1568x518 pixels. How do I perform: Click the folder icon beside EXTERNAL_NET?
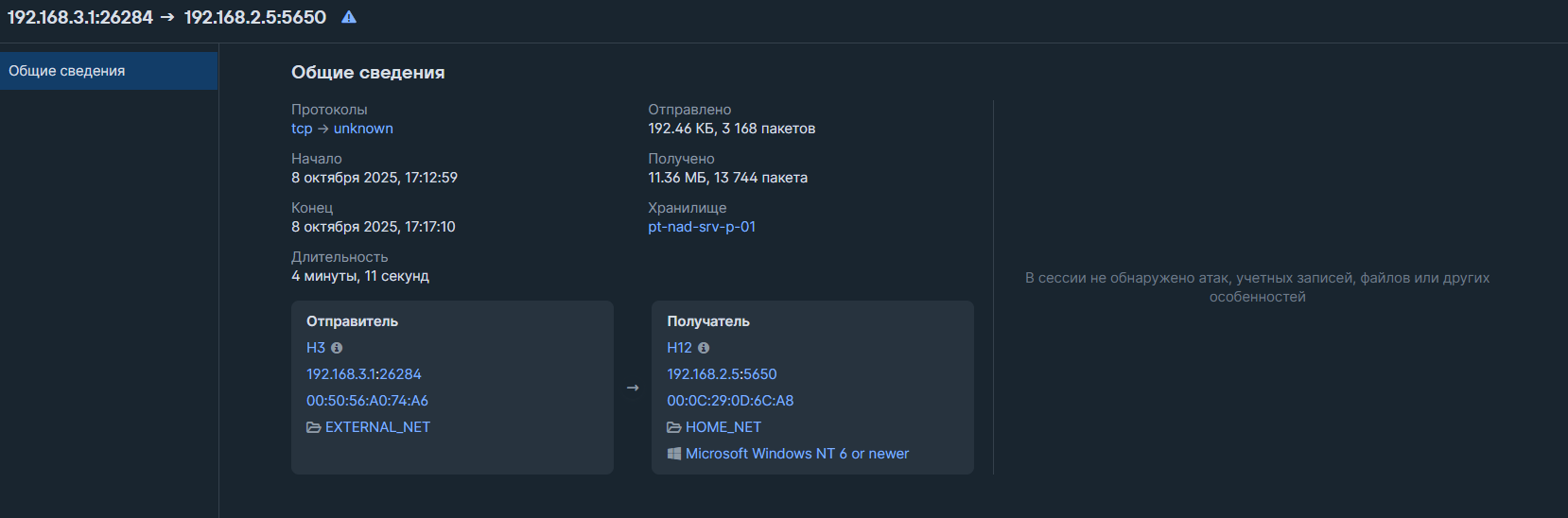(x=313, y=427)
